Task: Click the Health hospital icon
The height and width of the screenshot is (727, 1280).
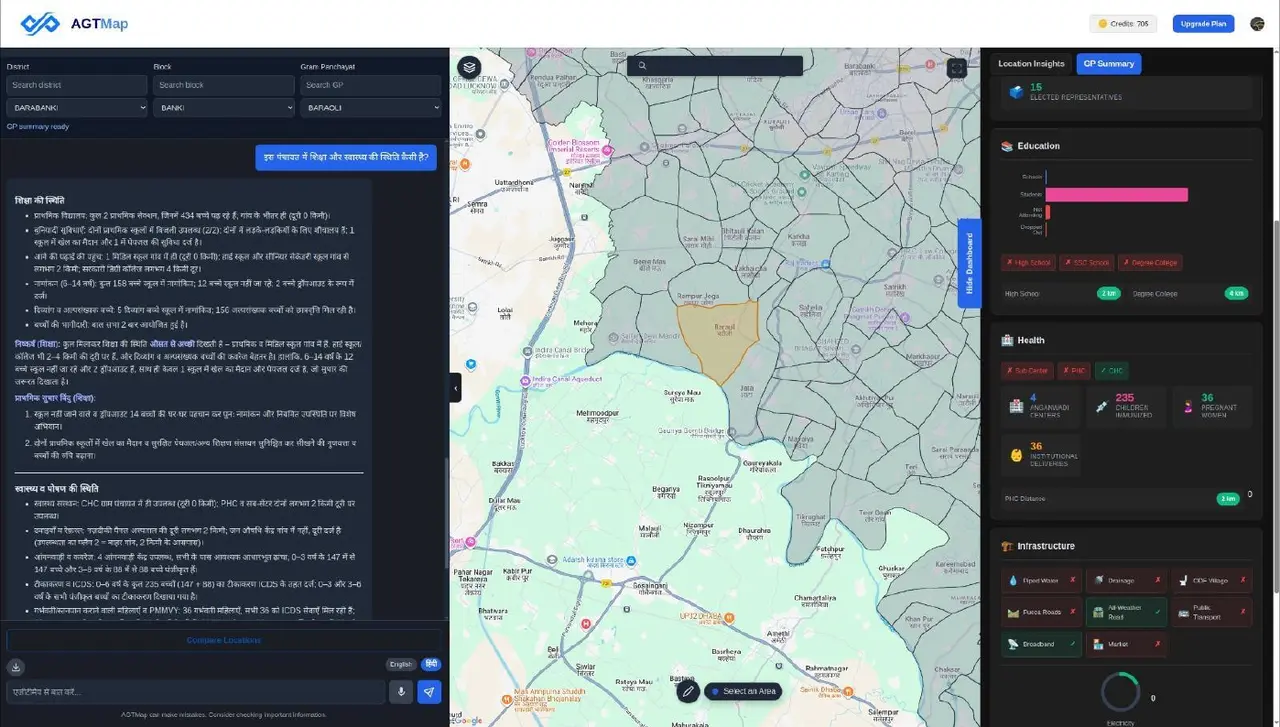Action: pos(1007,341)
